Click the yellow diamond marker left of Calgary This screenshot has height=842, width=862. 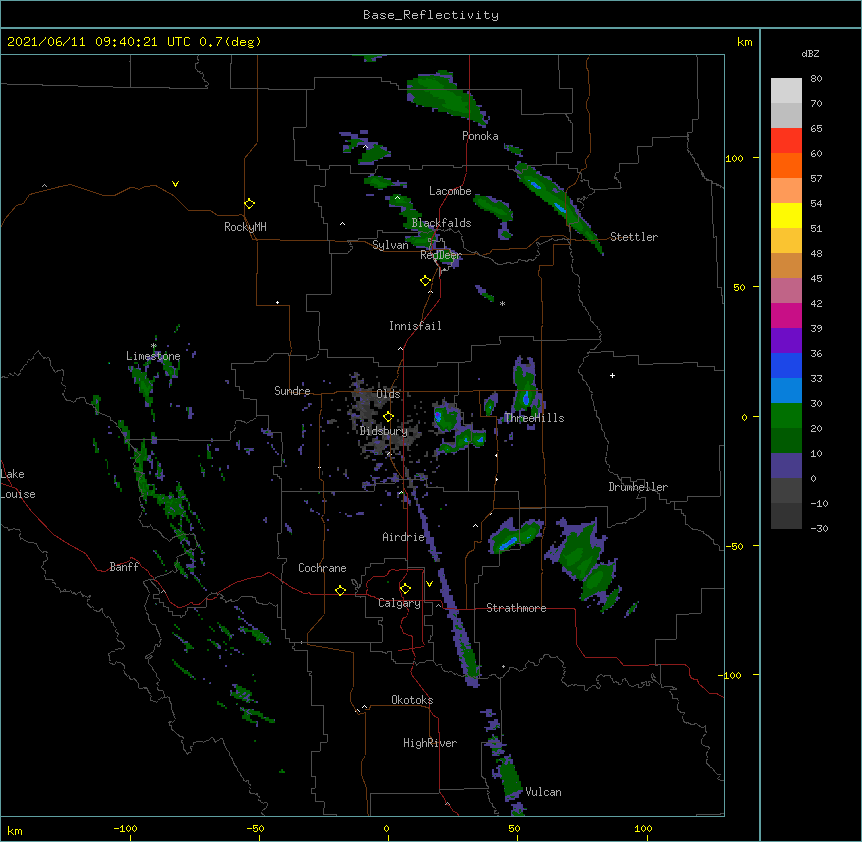pyautogui.click(x=340, y=590)
